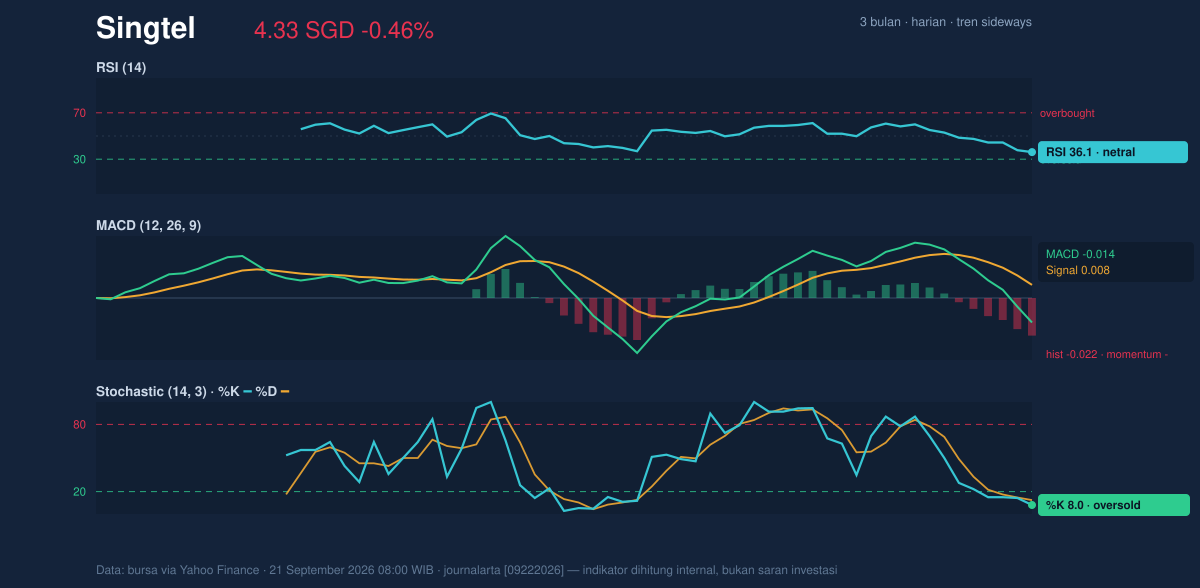Click the '%K 8.0 · oversold' badge
This screenshot has height=588, width=1200.
point(1114,505)
